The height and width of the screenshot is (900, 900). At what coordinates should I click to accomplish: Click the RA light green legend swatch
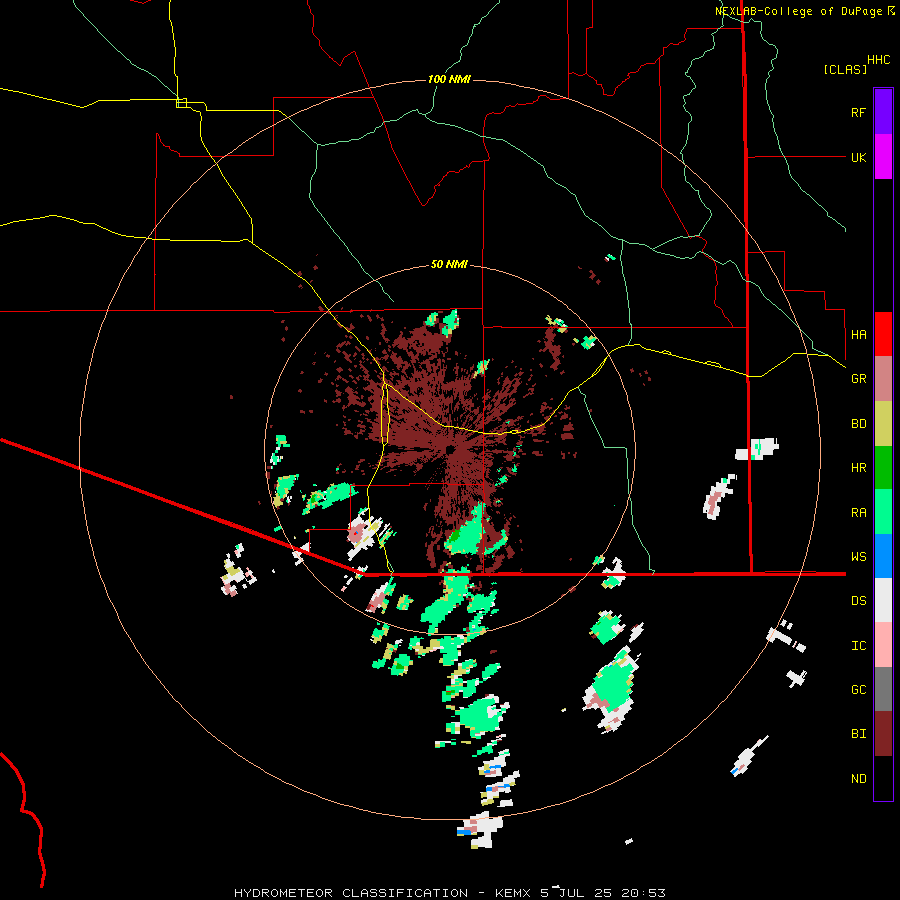tap(883, 512)
